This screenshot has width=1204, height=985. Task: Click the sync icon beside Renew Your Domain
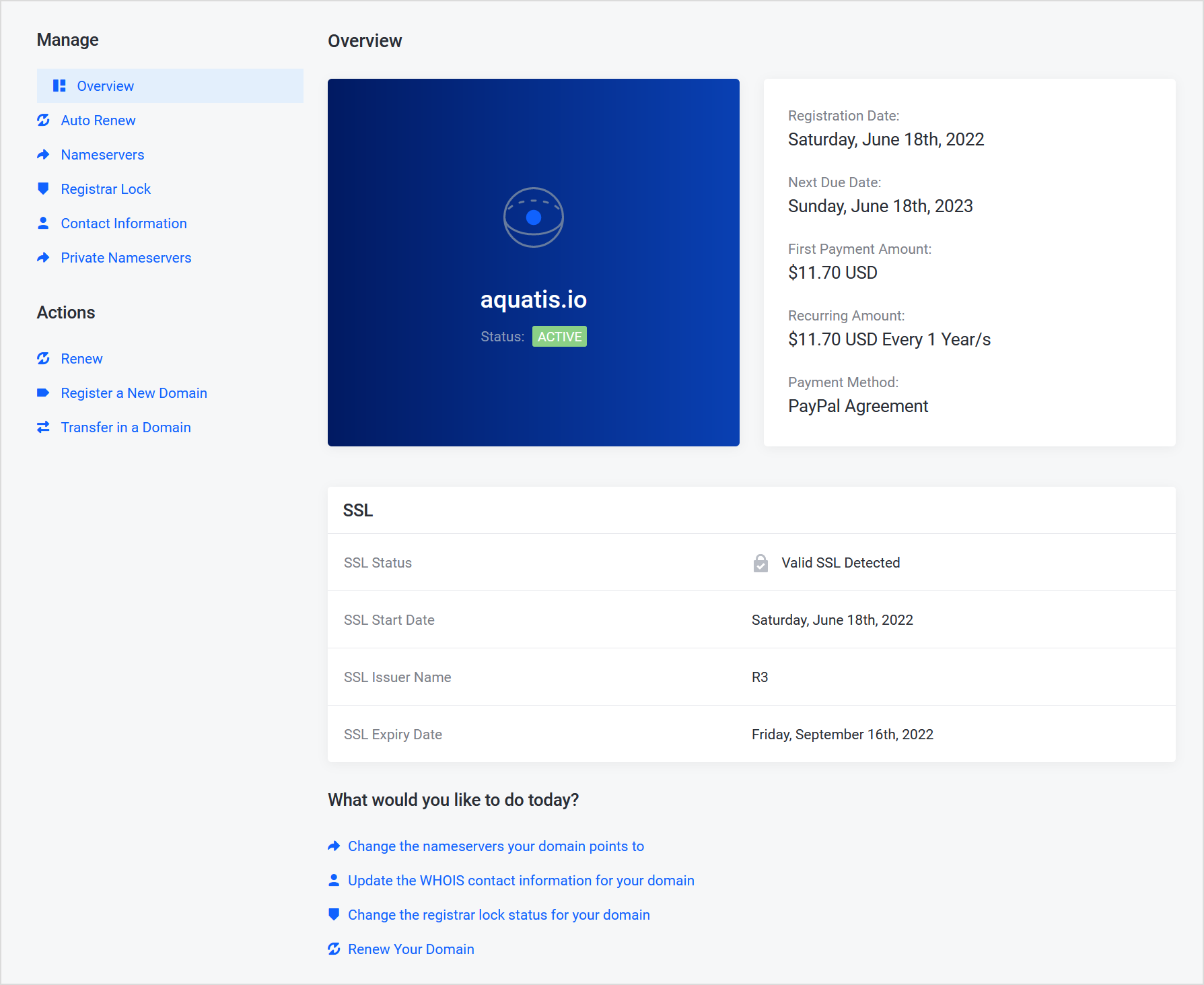(x=334, y=949)
